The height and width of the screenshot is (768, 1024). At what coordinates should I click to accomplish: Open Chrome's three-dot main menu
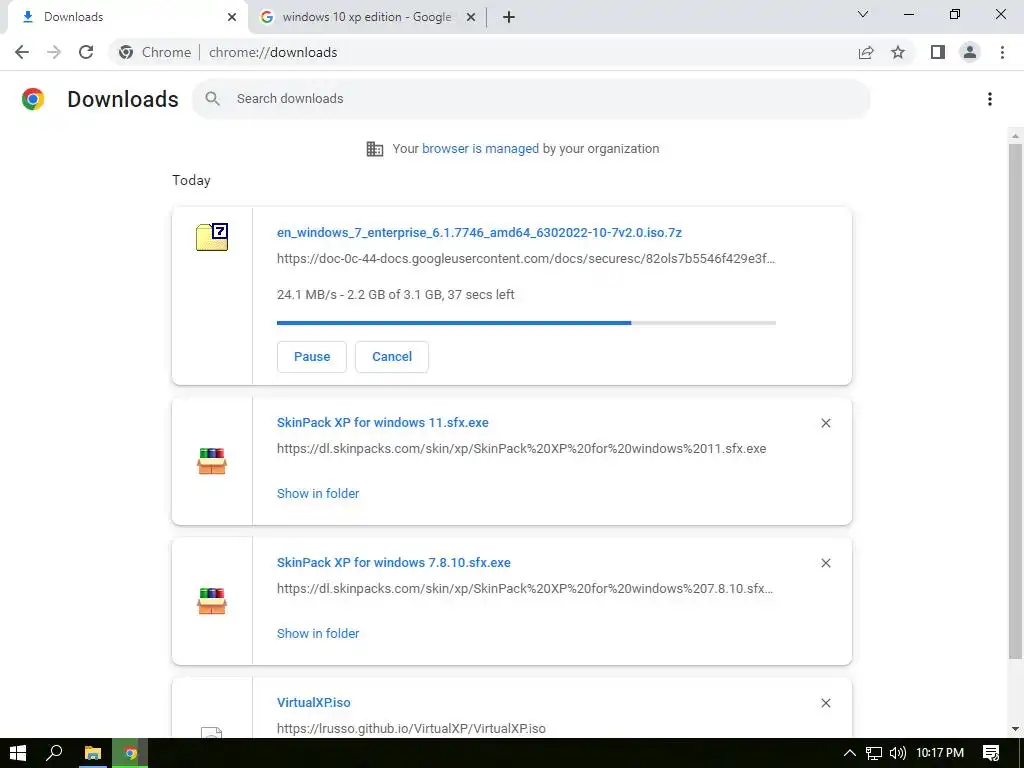[x=1002, y=52]
